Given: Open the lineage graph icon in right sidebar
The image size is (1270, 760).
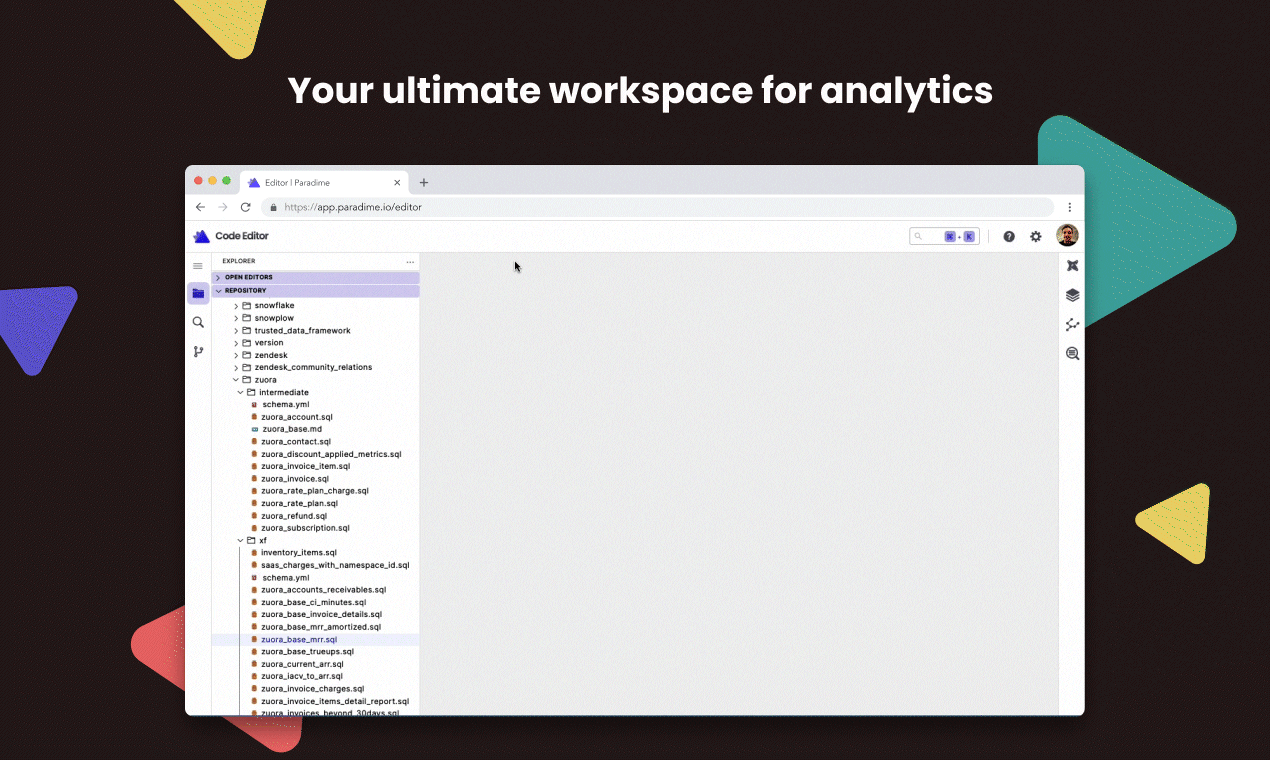Looking at the screenshot, I should 1072,325.
